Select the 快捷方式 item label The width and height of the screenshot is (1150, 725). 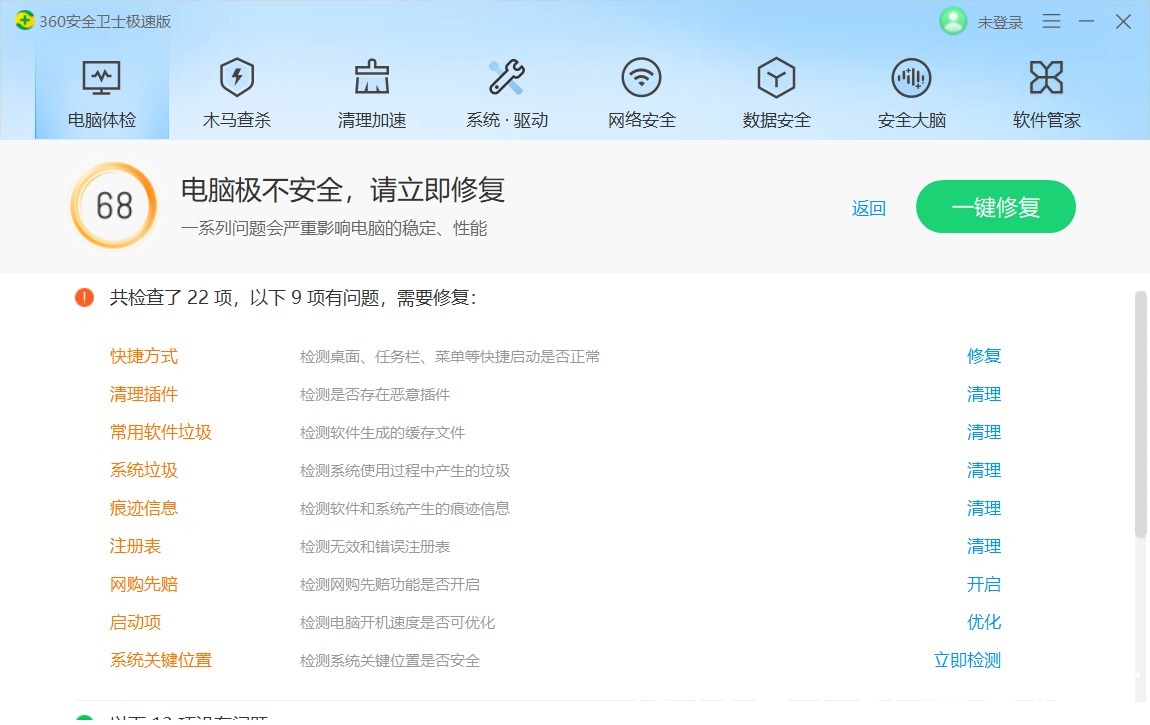click(x=144, y=356)
